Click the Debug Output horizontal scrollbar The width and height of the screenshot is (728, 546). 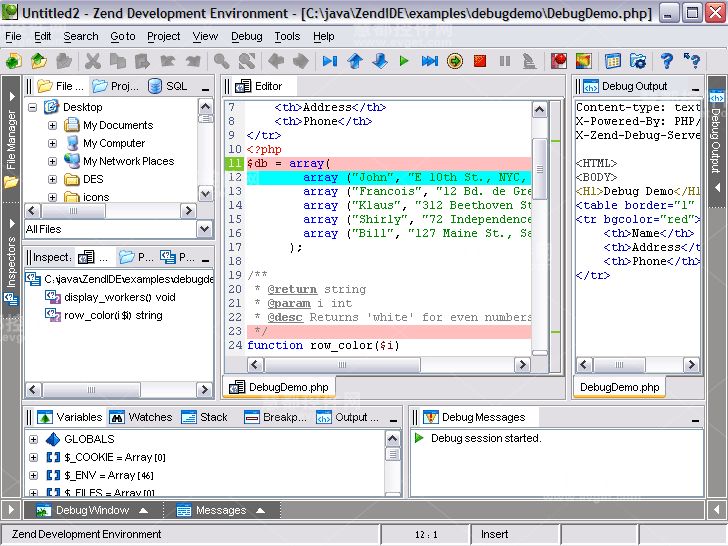click(x=637, y=364)
